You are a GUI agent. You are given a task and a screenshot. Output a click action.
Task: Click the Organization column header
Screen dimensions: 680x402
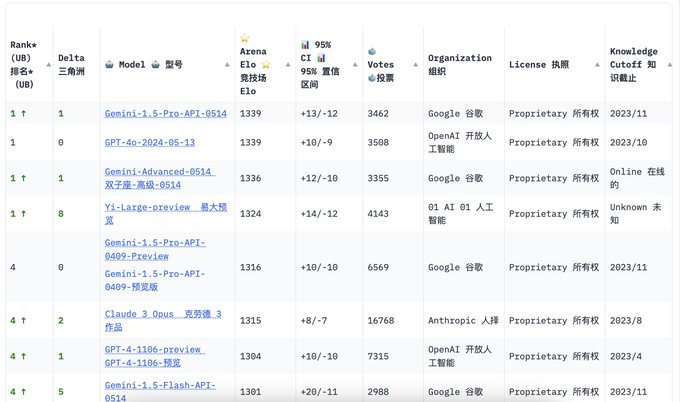coord(460,65)
